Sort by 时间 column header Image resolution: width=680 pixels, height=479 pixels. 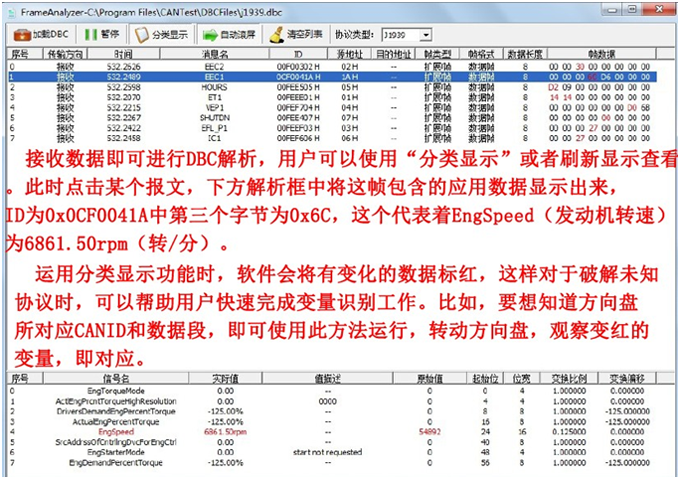coord(123,53)
